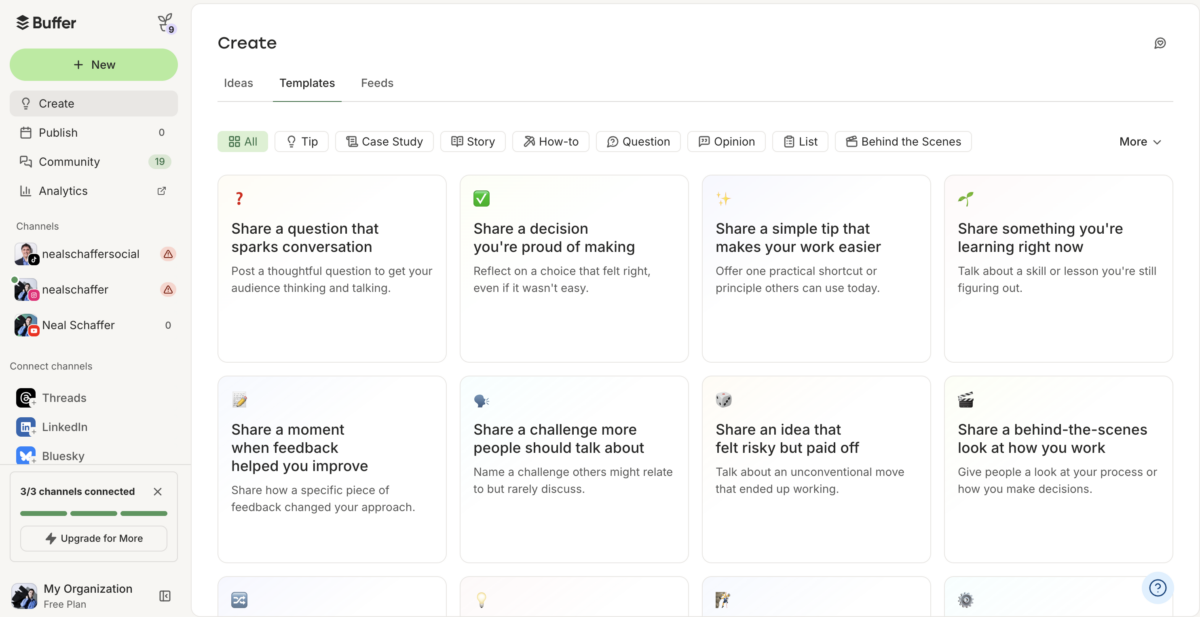Open Analytics in the sidebar

[x=94, y=190]
